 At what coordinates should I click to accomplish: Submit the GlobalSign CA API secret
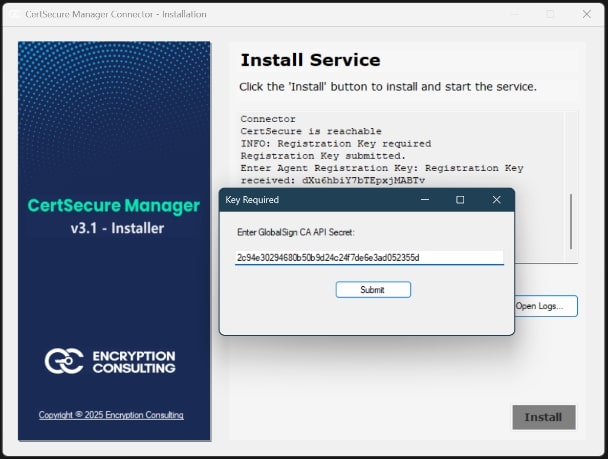[x=373, y=290]
